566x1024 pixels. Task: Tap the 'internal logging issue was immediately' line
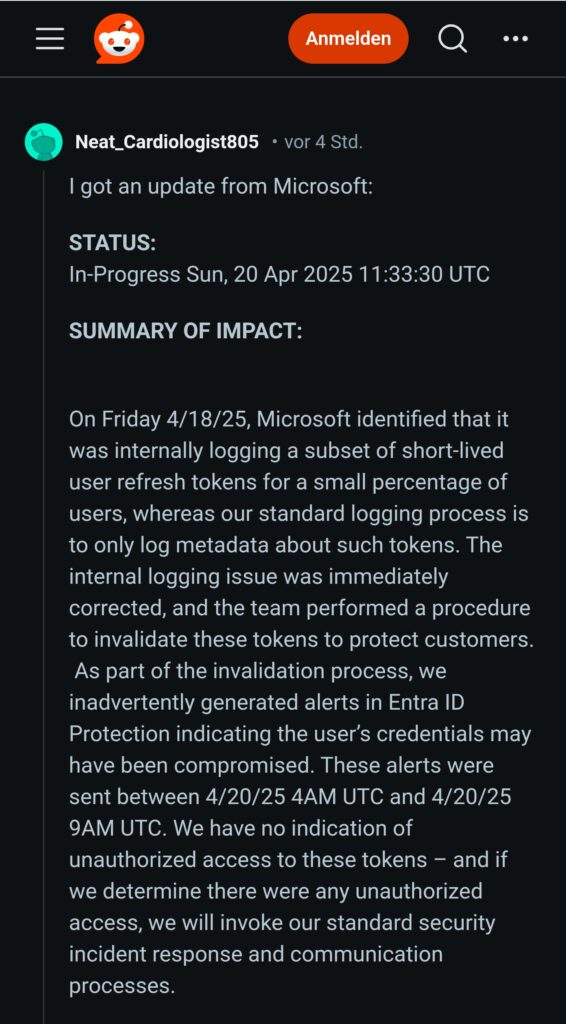[x=259, y=577]
